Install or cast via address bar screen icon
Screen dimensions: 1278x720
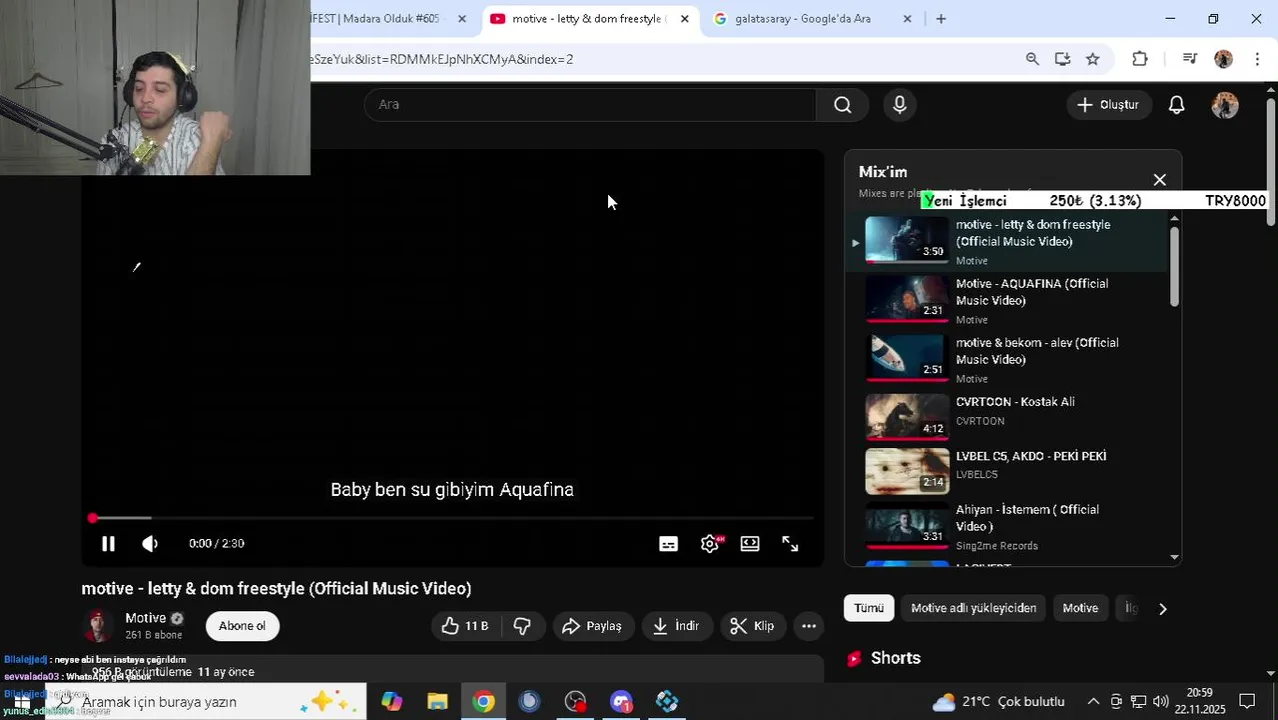(1062, 59)
